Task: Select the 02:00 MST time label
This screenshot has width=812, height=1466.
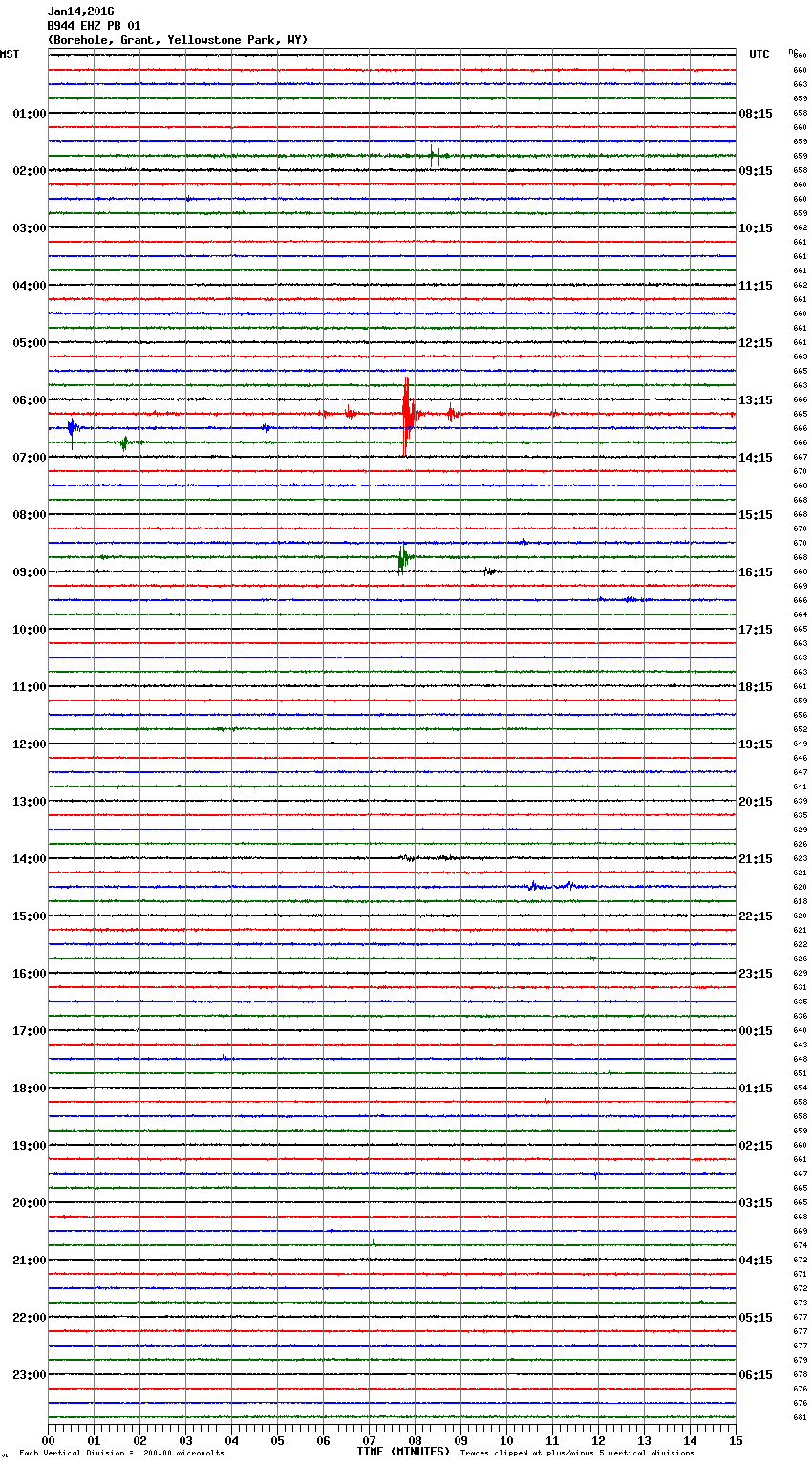Action: tap(30, 171)
